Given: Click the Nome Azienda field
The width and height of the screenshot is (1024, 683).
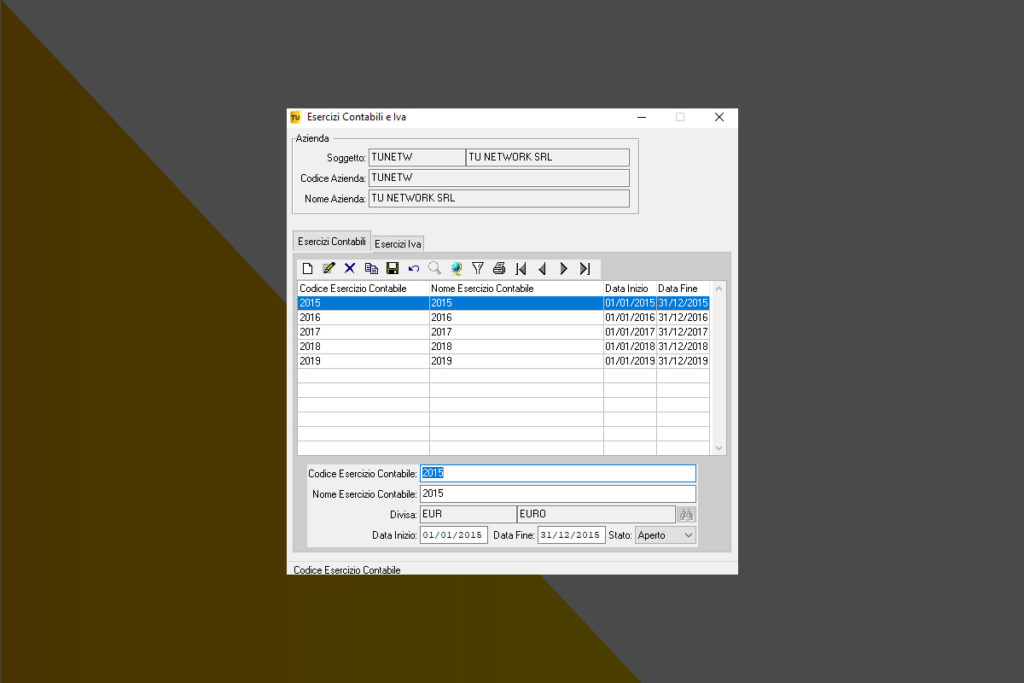Looking at the screenshot, I should pos(499,198).
